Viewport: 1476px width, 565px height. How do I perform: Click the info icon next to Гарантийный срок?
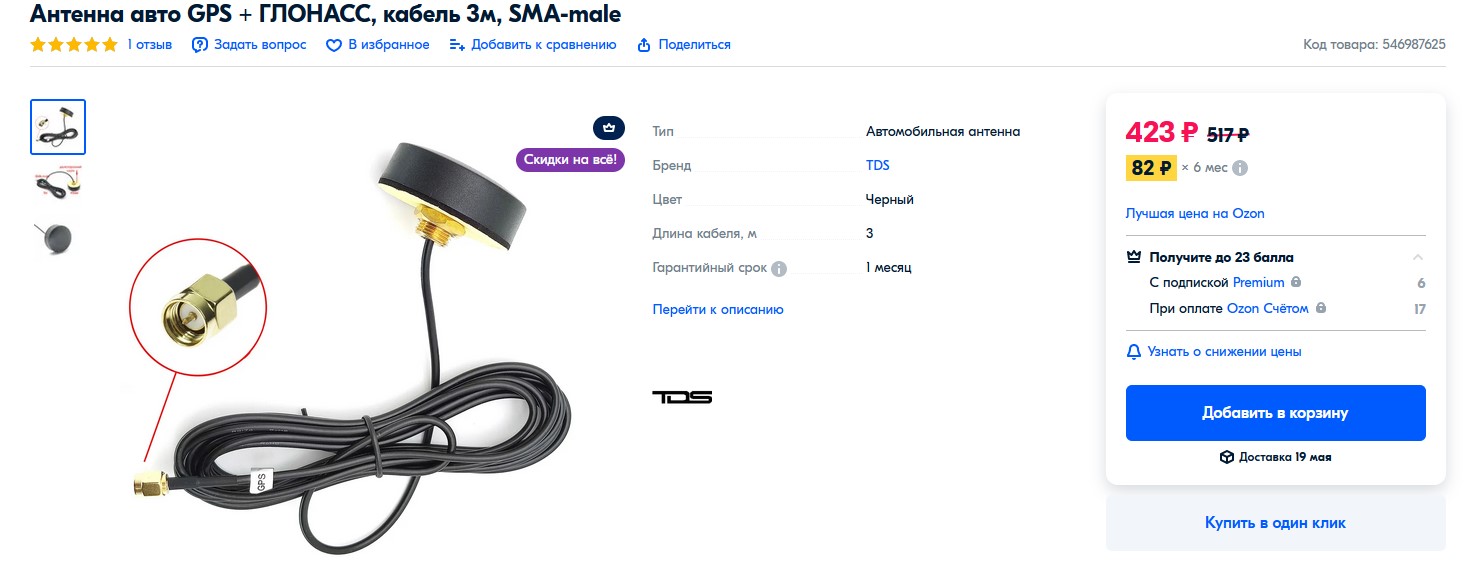779,268
